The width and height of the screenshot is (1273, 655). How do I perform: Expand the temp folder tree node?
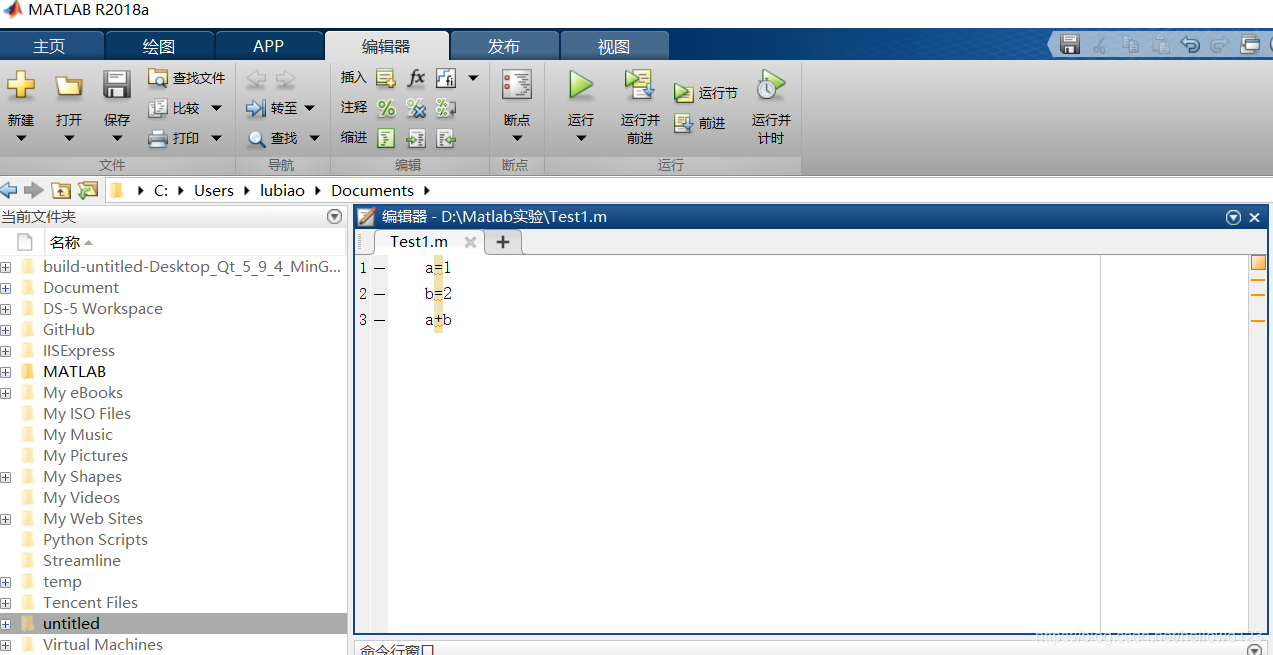(x=6, y=582)
